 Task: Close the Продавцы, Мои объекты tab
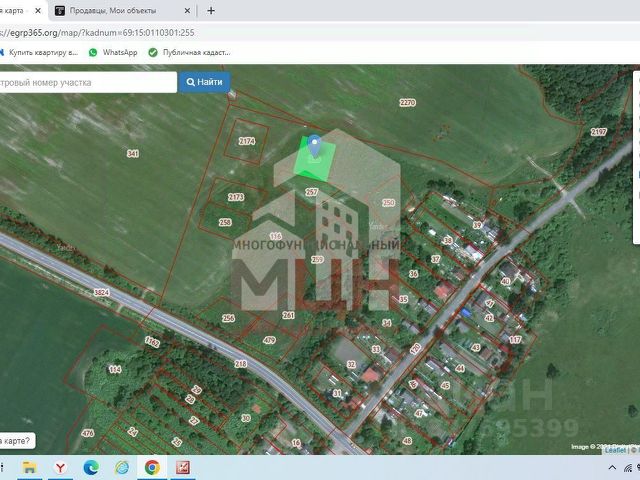tap(187, 11)
